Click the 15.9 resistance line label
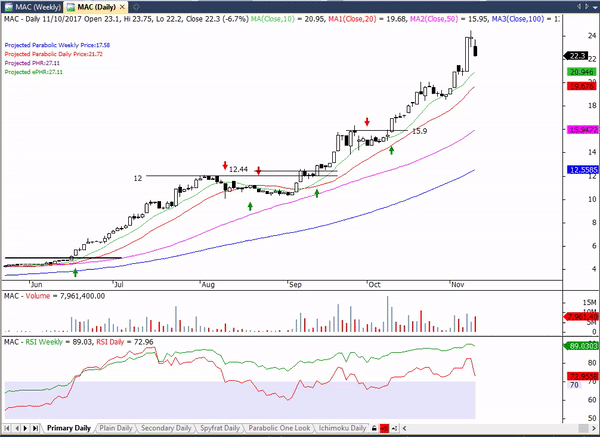 pos(419,131)
